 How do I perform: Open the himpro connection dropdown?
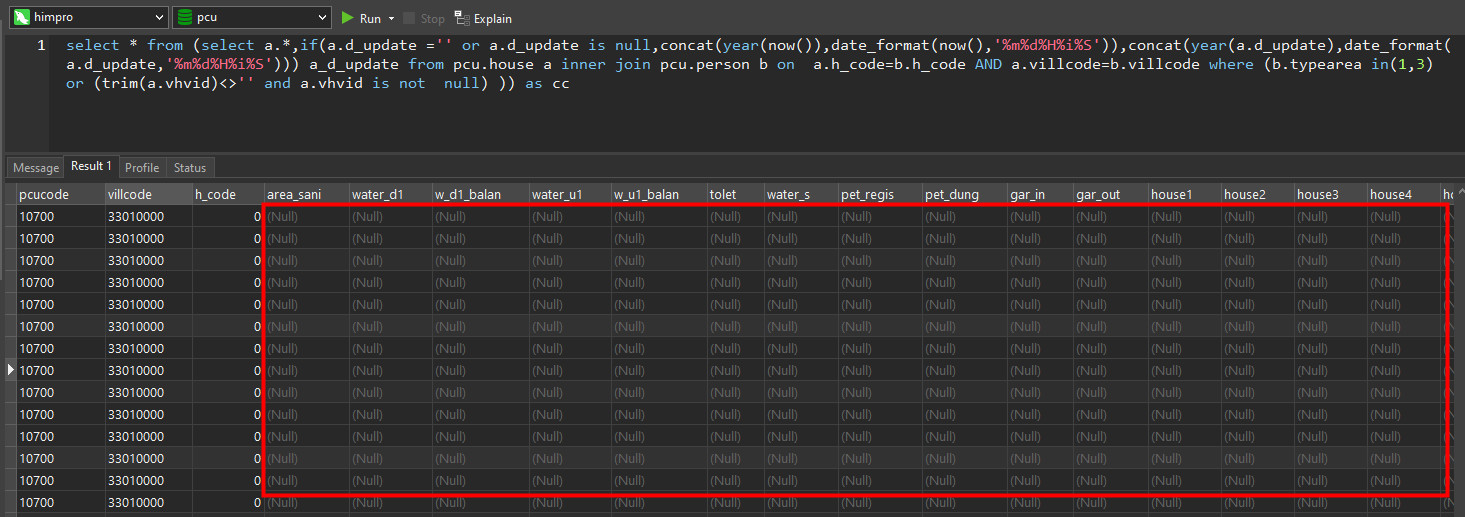161,18
